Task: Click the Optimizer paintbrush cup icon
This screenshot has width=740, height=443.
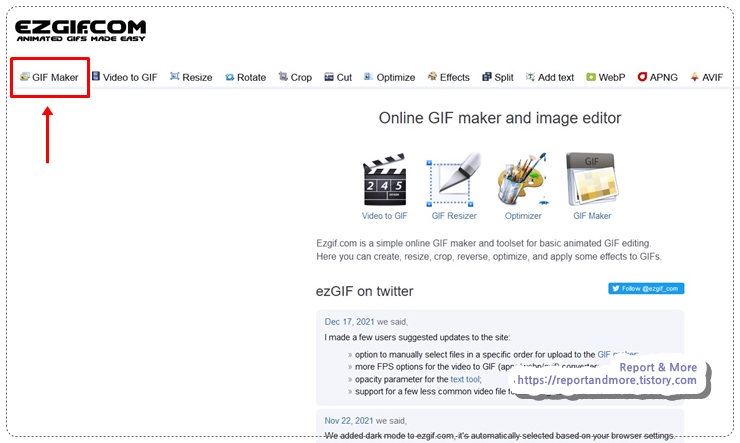Action: click(x=523, y=180)
